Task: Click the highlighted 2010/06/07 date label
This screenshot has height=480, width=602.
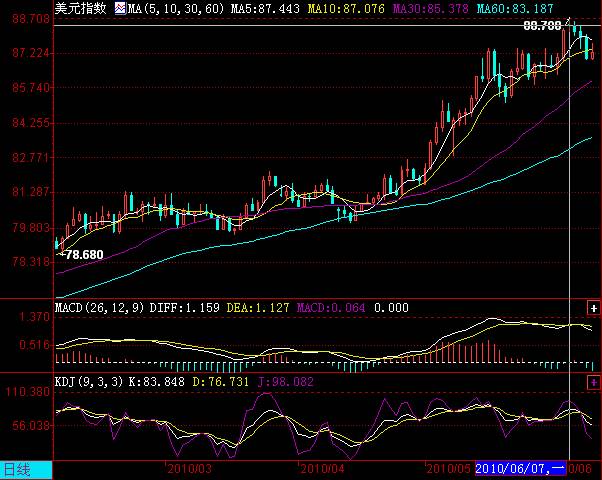Action: coord(520,468)
